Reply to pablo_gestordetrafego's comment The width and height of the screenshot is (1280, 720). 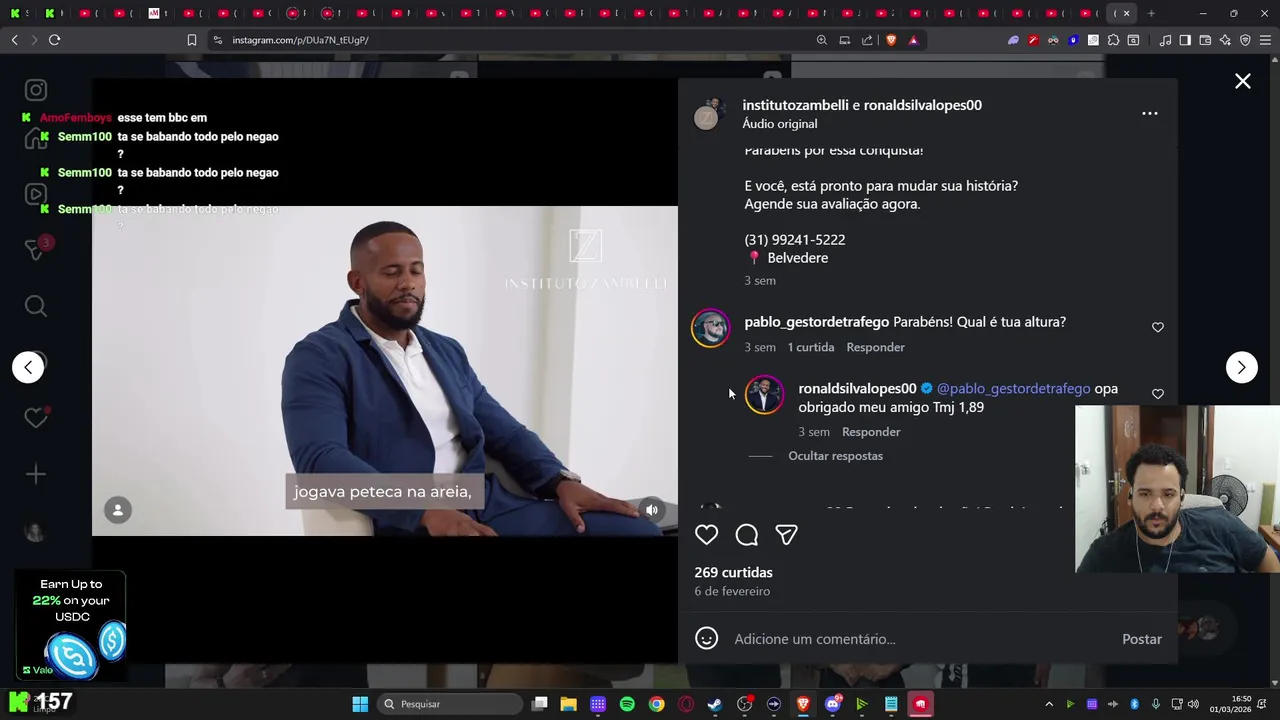[875, 347]
